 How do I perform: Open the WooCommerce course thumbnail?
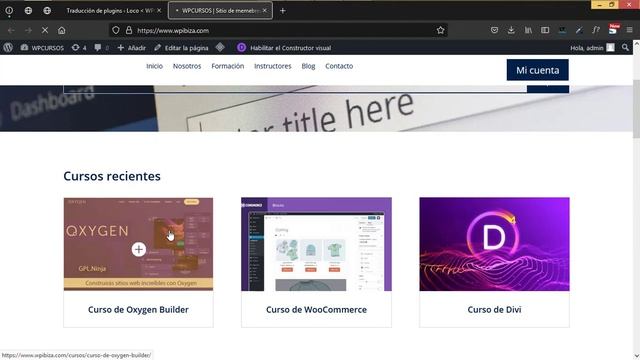[316, 244]
